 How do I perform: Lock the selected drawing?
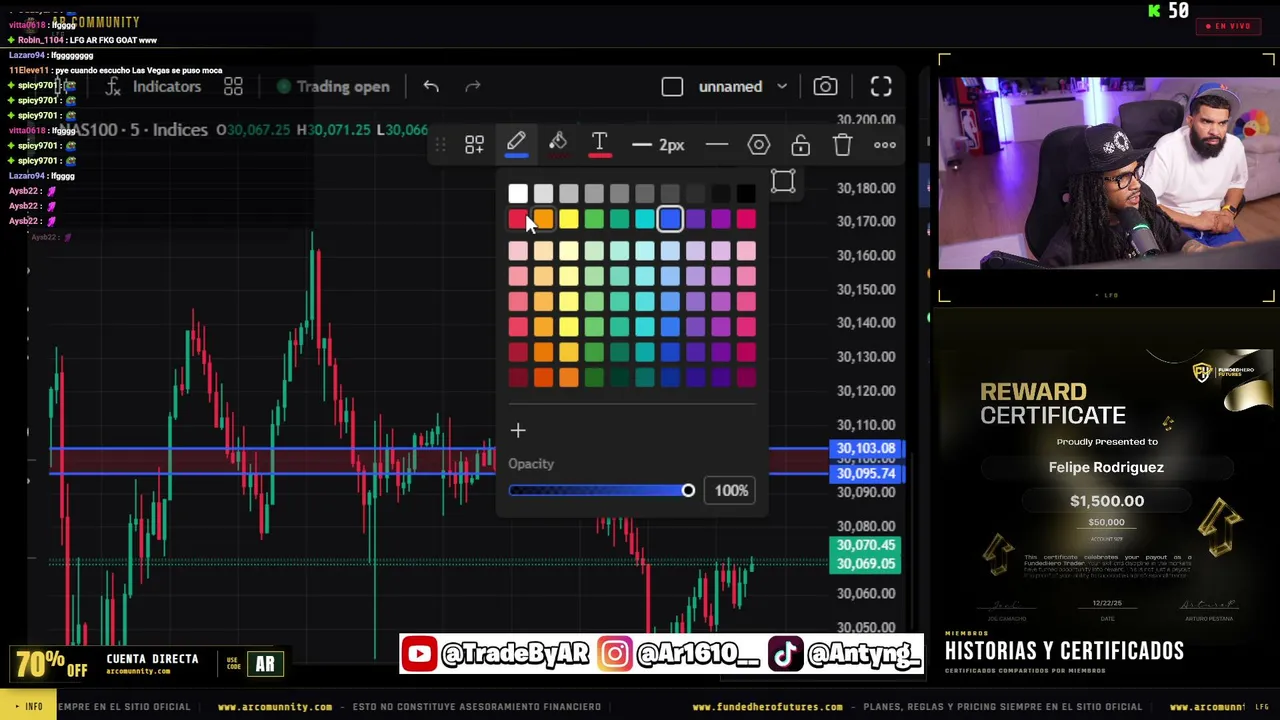point(801,145)
